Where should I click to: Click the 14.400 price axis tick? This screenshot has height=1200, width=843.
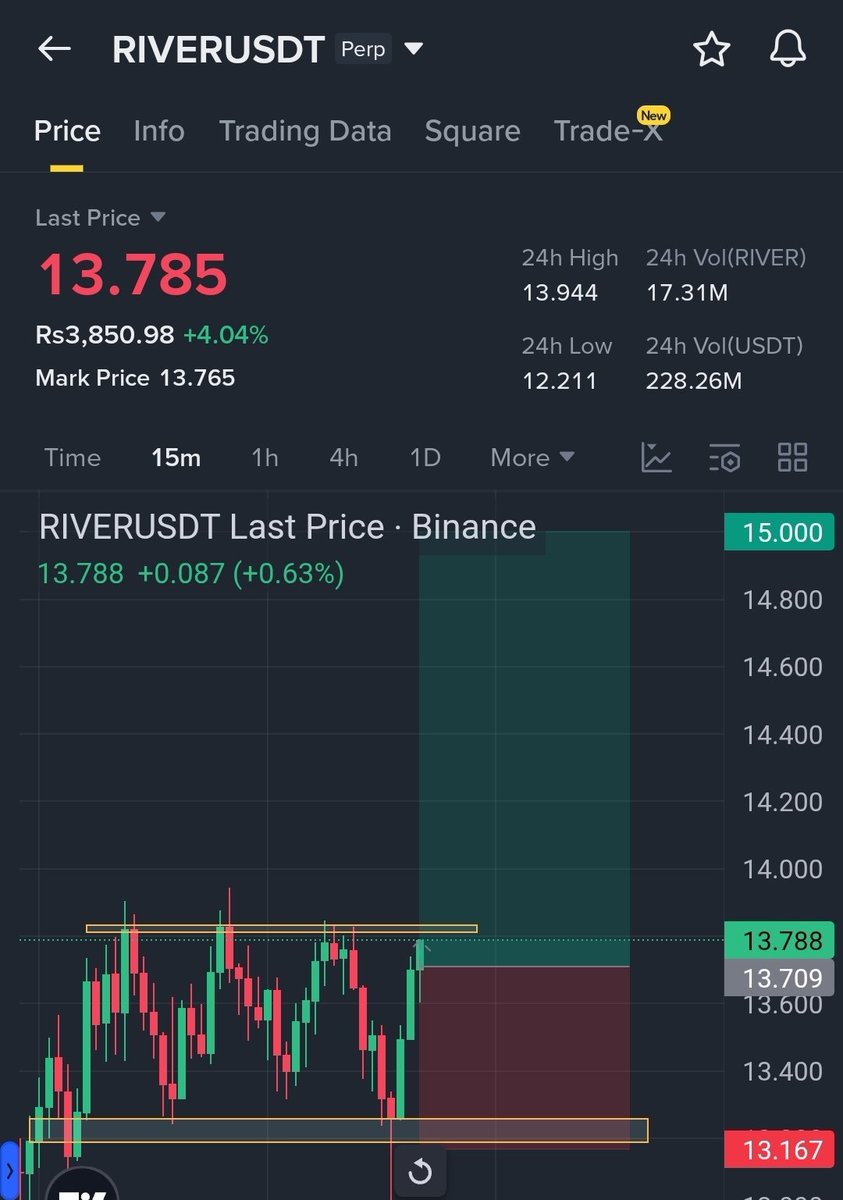[782, 735]
